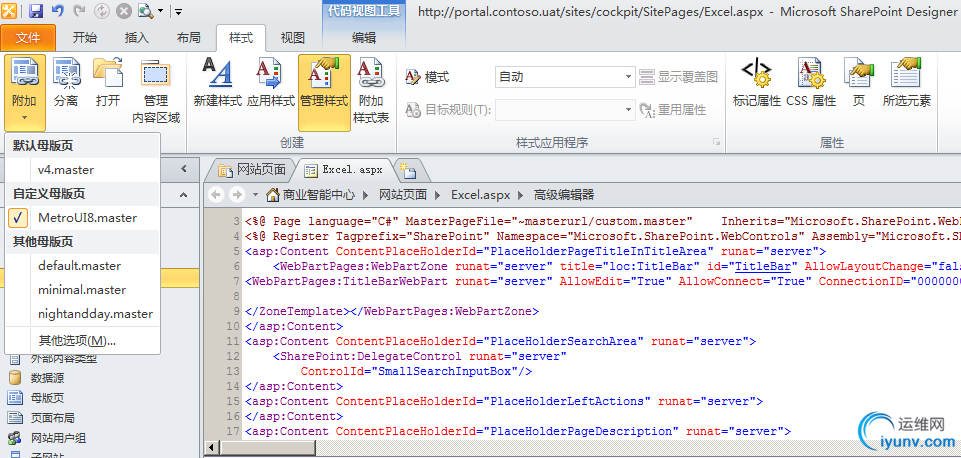Click the Forward navigation arrow in breadcrumb

237,195
